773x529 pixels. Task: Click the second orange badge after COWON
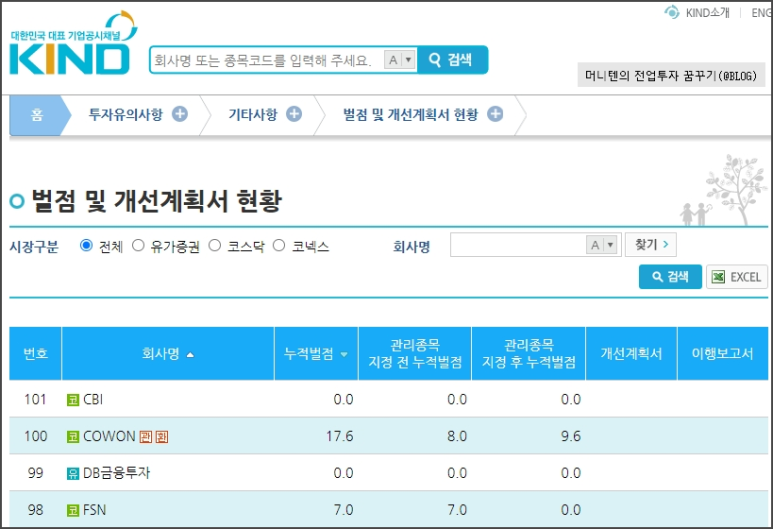[162, 437]
